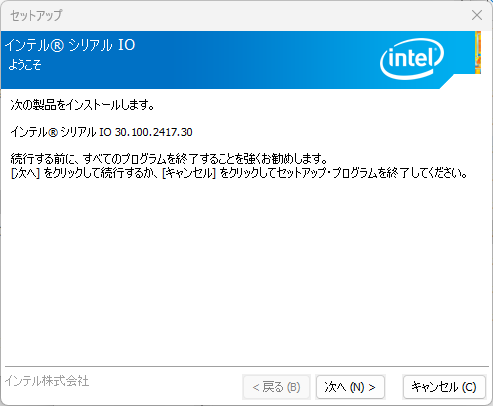Click the registered trademark ® symbol in the heading
This screenshot has width=493, height=406.
(x=57, y=45)
